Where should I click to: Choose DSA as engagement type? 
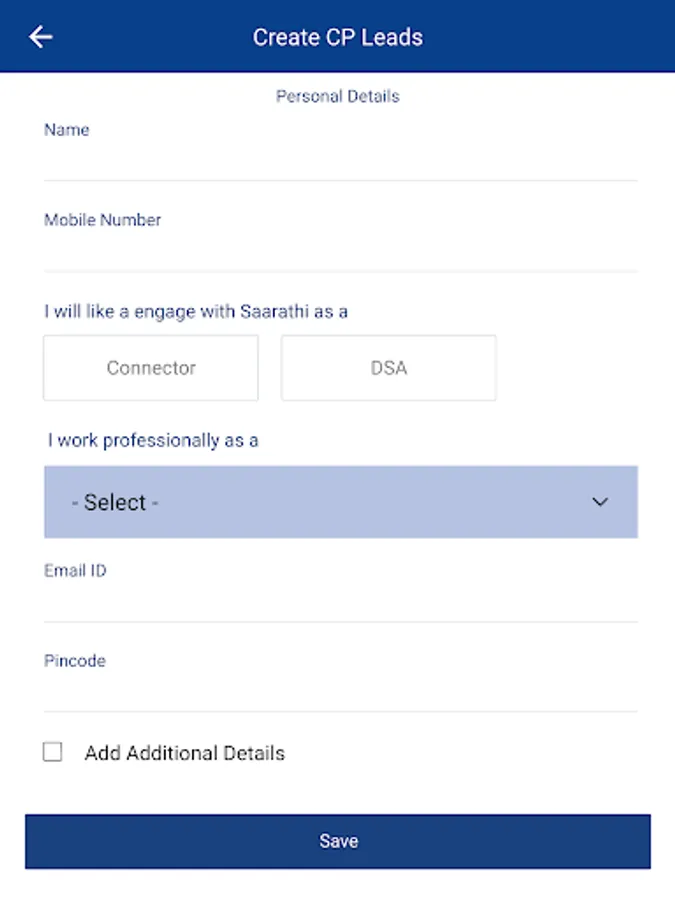[389, 368]
